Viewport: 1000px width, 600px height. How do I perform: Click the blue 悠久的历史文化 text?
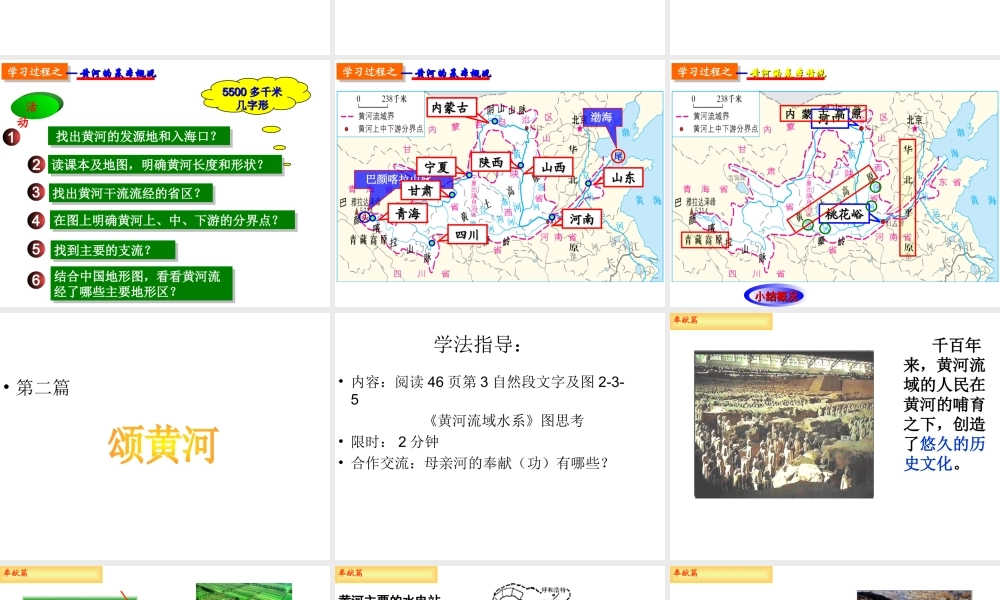point(945,453)
